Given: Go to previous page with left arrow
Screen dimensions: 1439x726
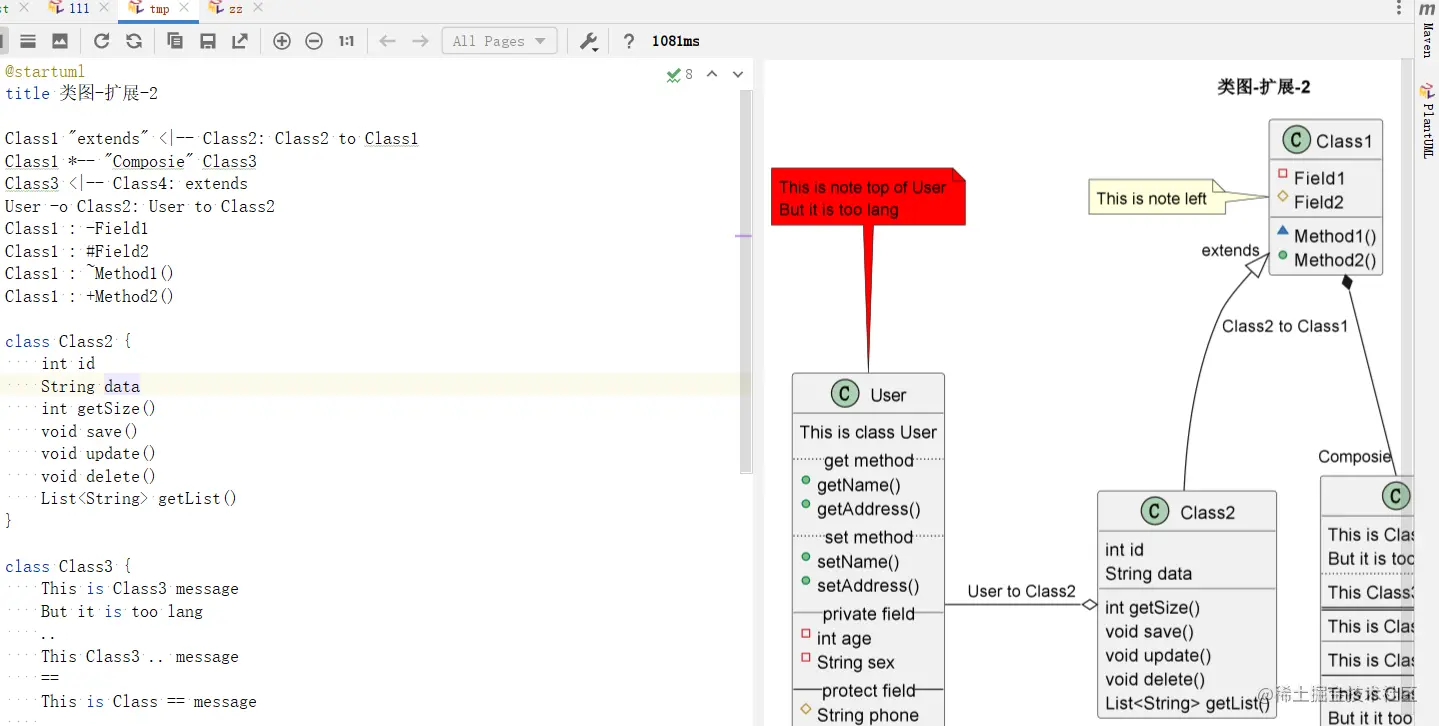Looking at the screenshot, I should (388, 41).
